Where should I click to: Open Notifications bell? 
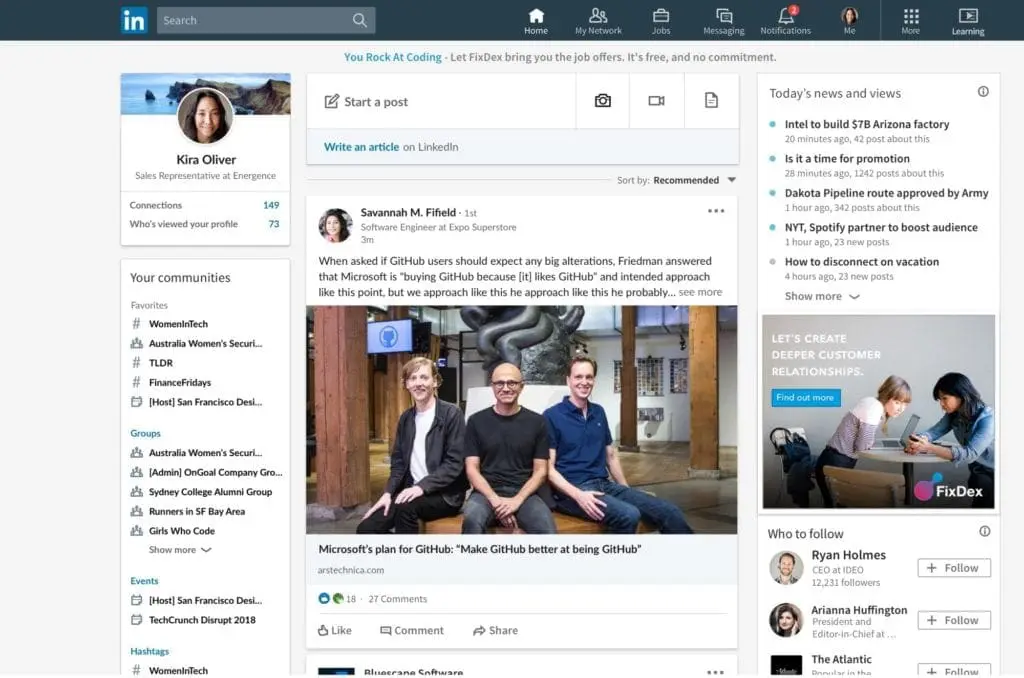(x=786, y=21)
